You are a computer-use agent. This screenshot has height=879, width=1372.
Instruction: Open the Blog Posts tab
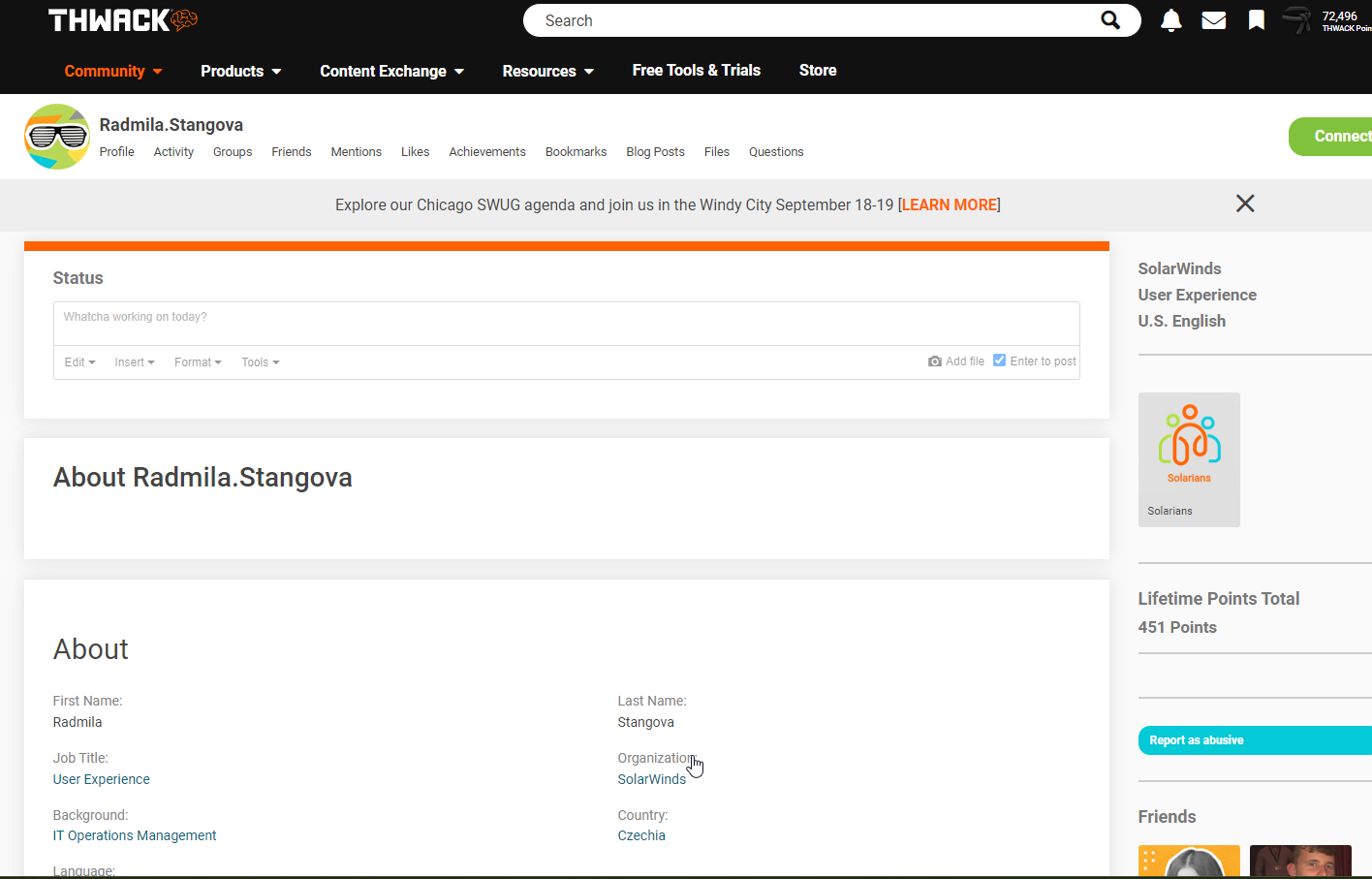coord(656,152)
